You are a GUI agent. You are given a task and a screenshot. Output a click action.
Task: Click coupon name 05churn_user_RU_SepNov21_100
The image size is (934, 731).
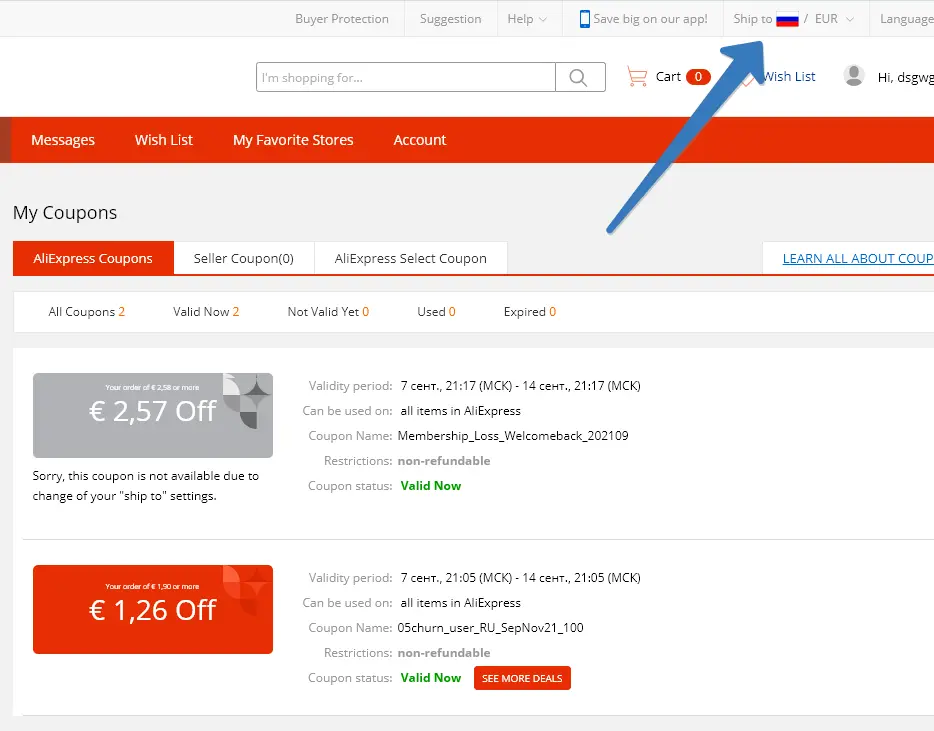[490, 627]
